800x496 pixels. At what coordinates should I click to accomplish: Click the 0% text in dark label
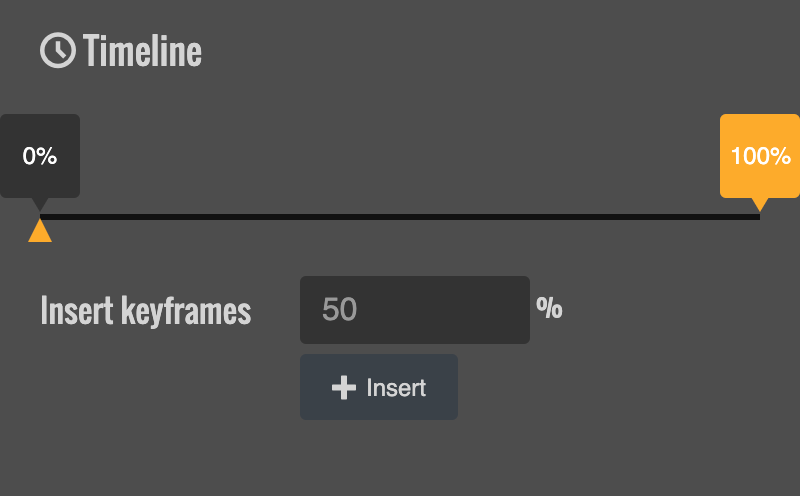click(x=40, y=156)
